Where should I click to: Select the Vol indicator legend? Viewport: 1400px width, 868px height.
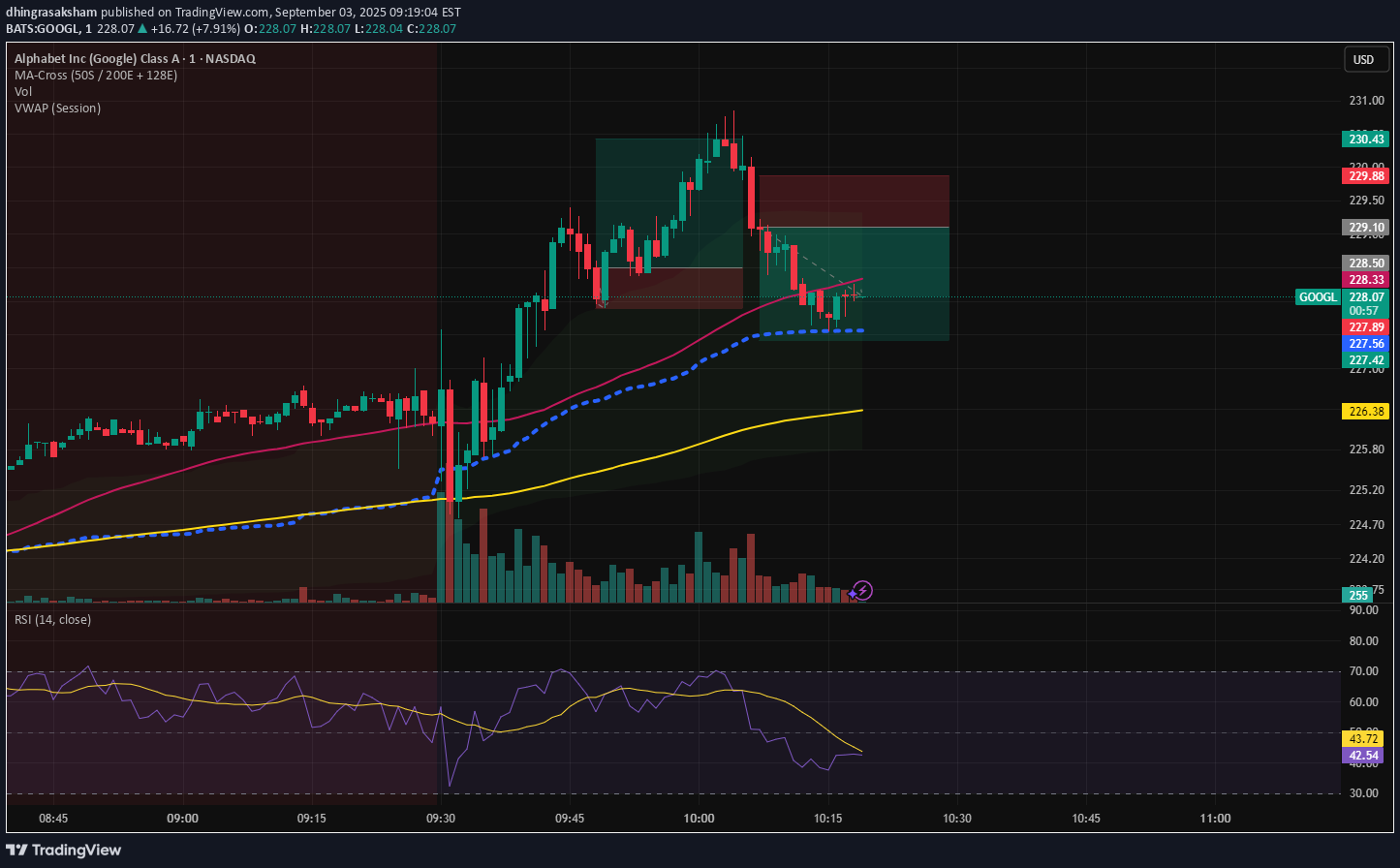click(x=22, y=91)
